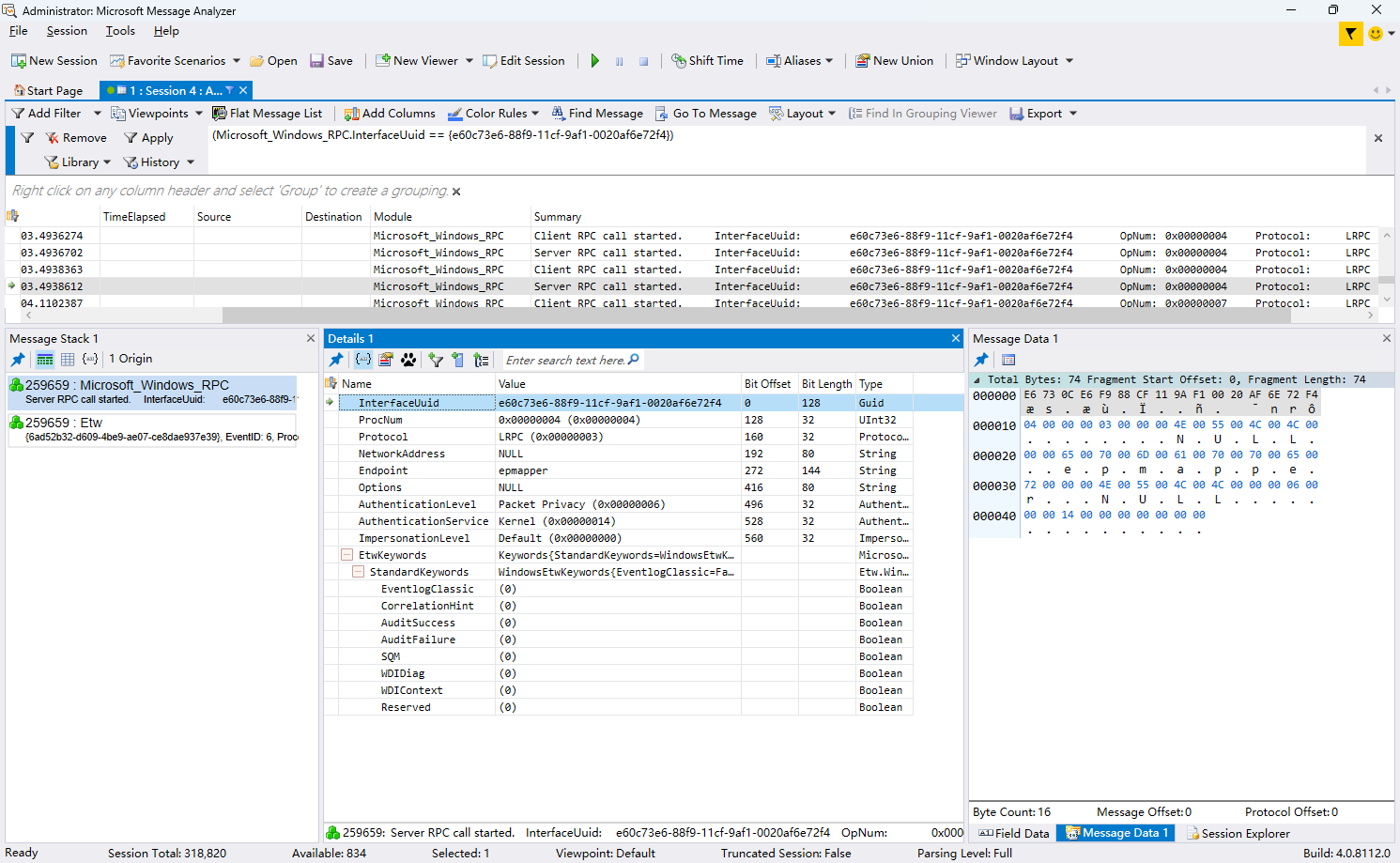Click the paw print icon in Details toolbar
The image size is (1400, 863).
click(408, 360)
